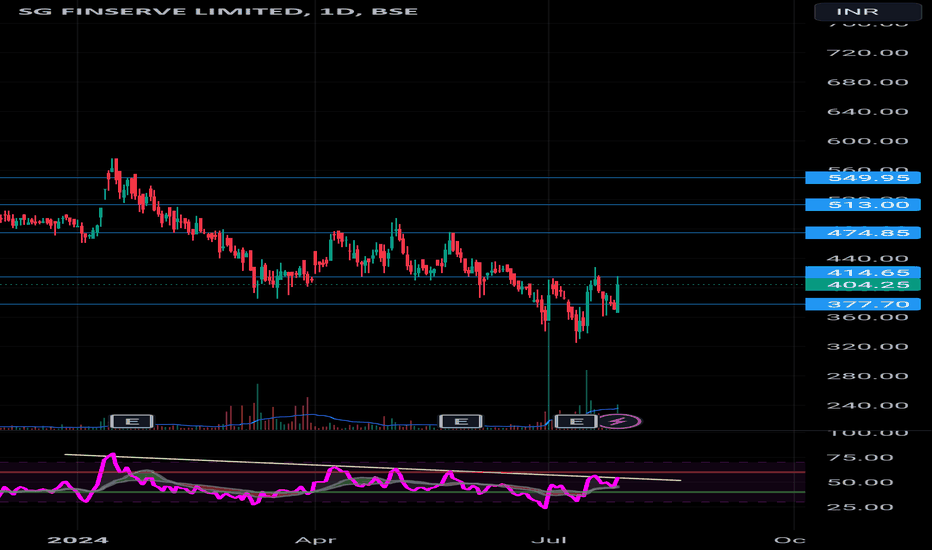Click the 75.00 RSI axis value
Viewport: 932px width, 550px height.
tap(860, 457)
